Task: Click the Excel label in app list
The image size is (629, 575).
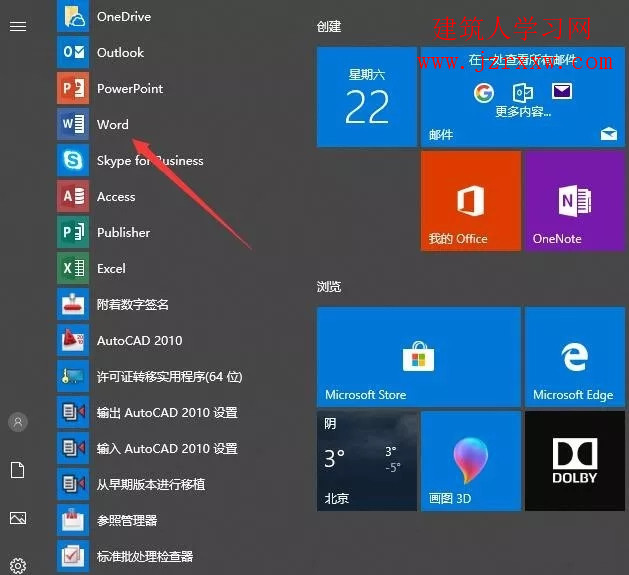Action: [x=111, y=268]
